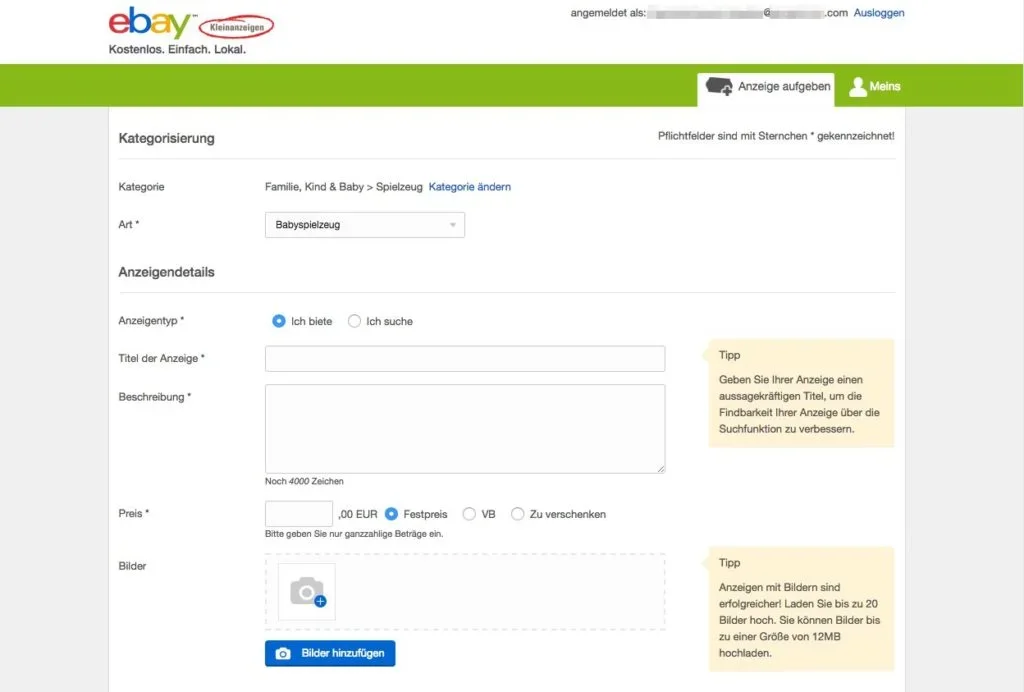Open the Art dropdown showing Babyspielzeug
The height and width of the screenshot is (692, 1024).
coord(364,225)
